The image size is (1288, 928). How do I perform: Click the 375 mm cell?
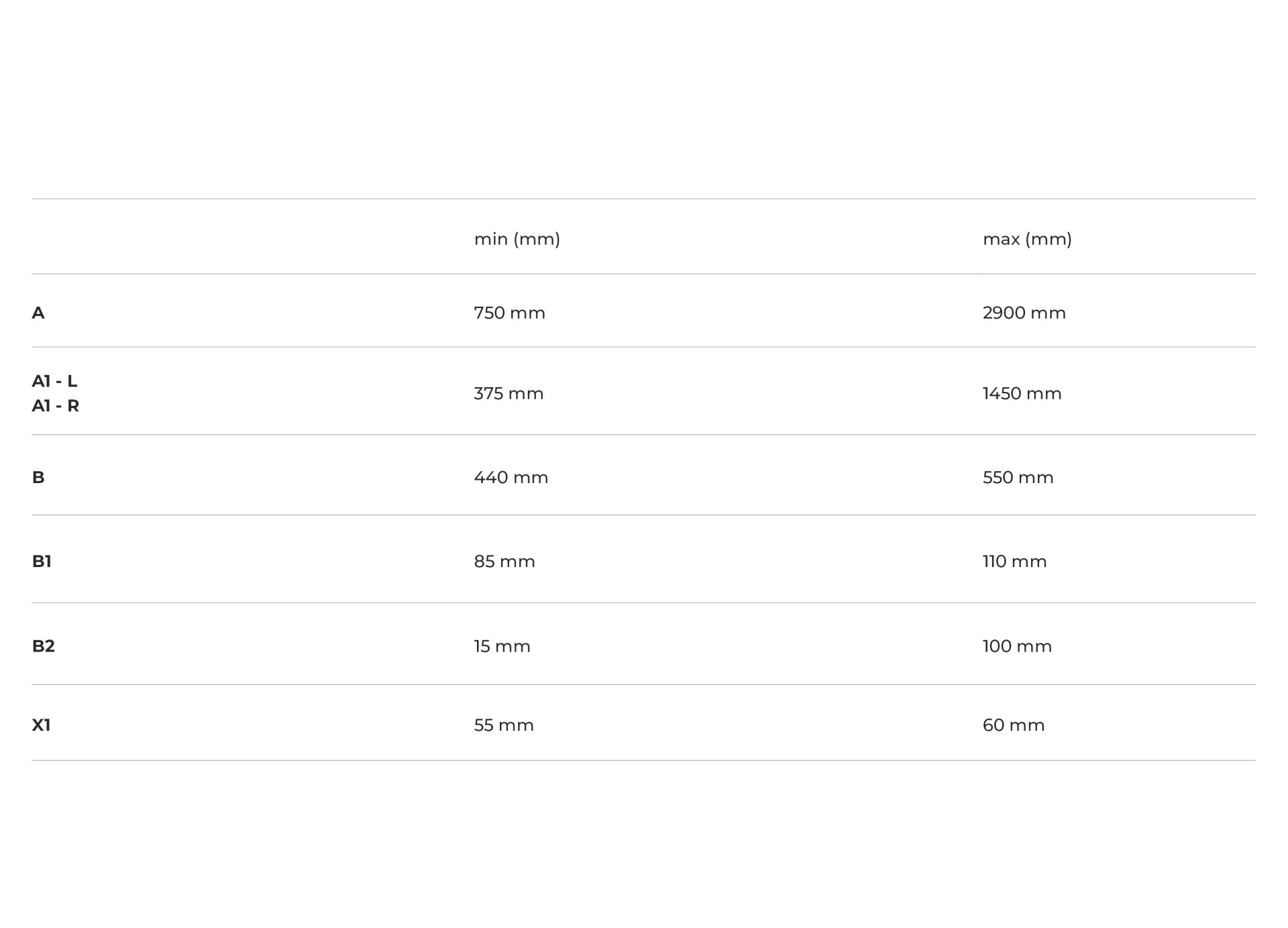pyautogui.click(x=508, y=393)
